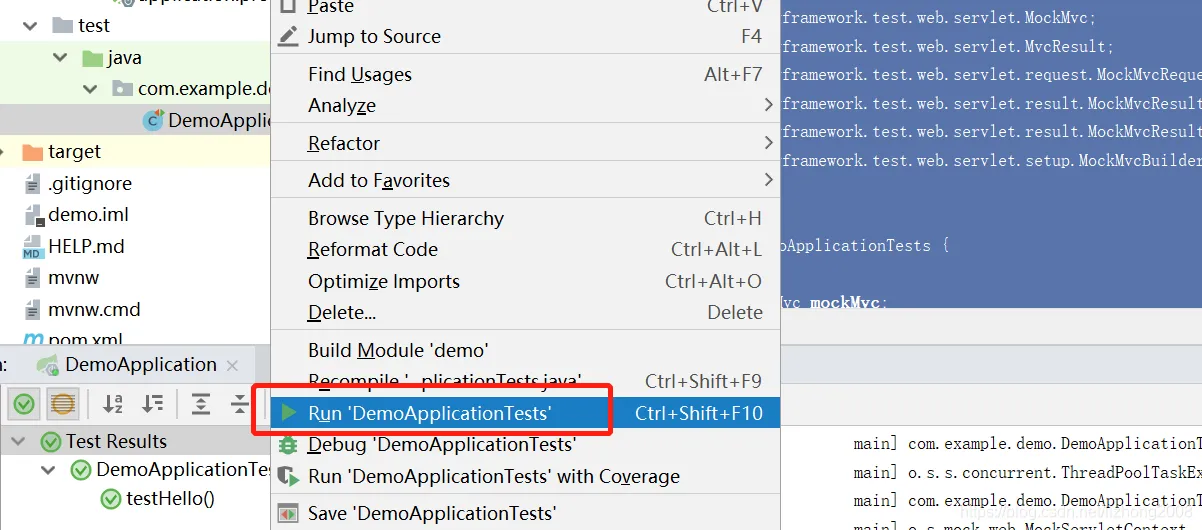Screen dimensions: 1202x530
Task: Toggle the Show Ignored tests button
Action: click(x=63, y=404)
